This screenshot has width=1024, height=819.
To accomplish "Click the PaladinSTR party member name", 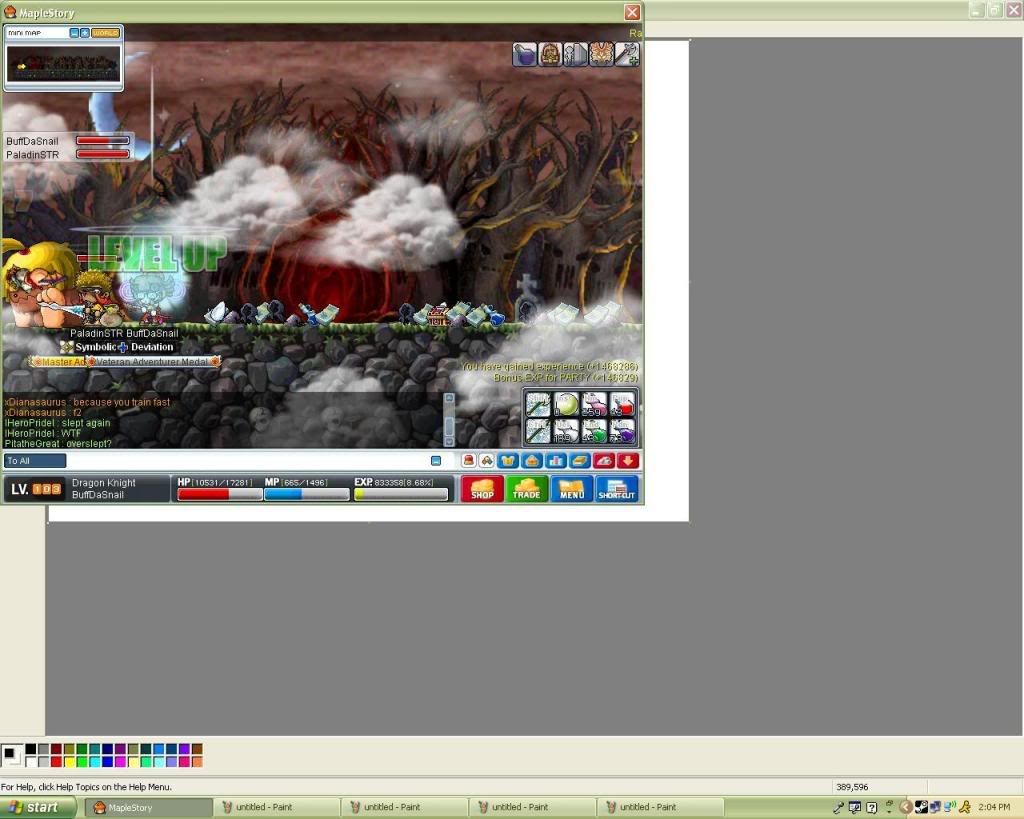I will pyautogui.click(x=33, y=155).
